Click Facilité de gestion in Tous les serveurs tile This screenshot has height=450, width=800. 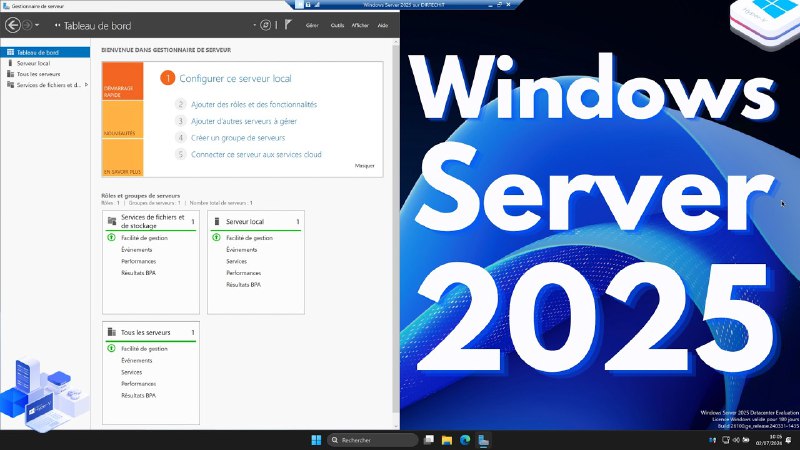[x=144, y=348]
